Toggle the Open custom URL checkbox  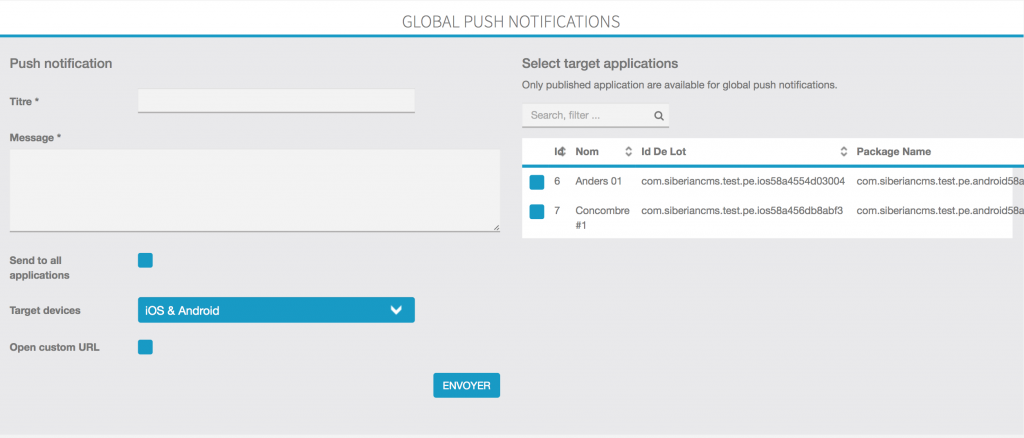click(x=145, y=347)
